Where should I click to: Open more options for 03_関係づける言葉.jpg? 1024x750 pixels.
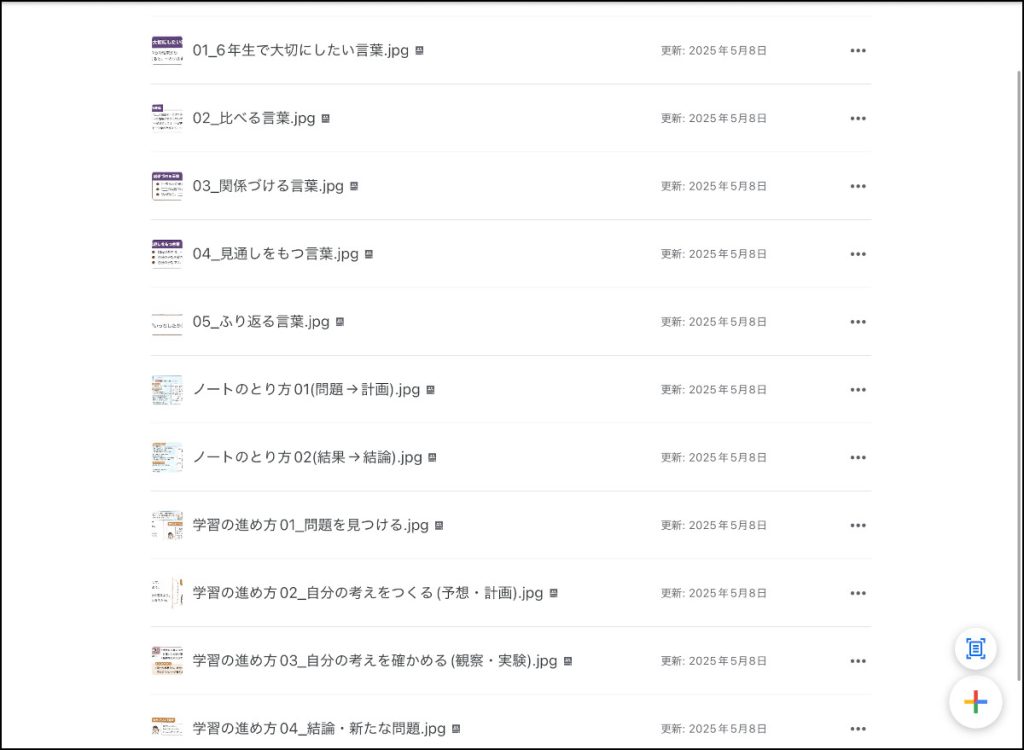click(x=857, y=186)
